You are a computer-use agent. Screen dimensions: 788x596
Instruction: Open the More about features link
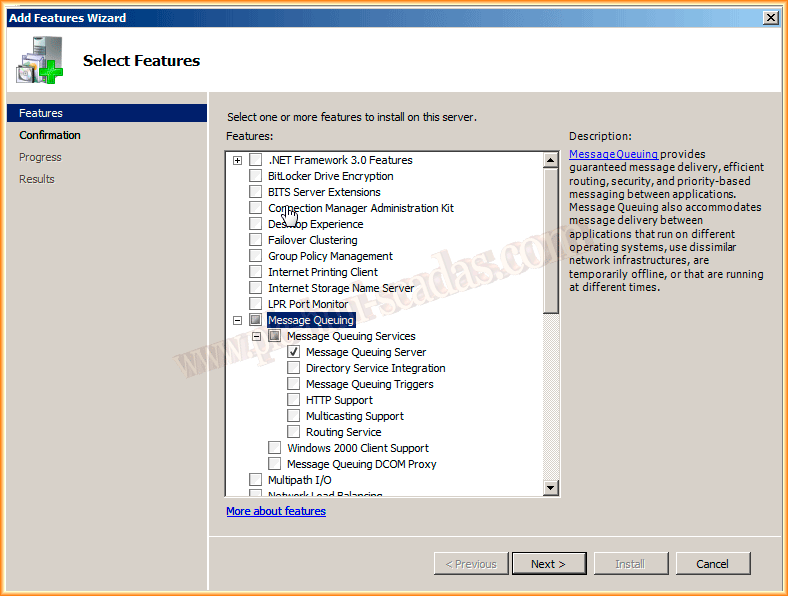click(276, 511)
